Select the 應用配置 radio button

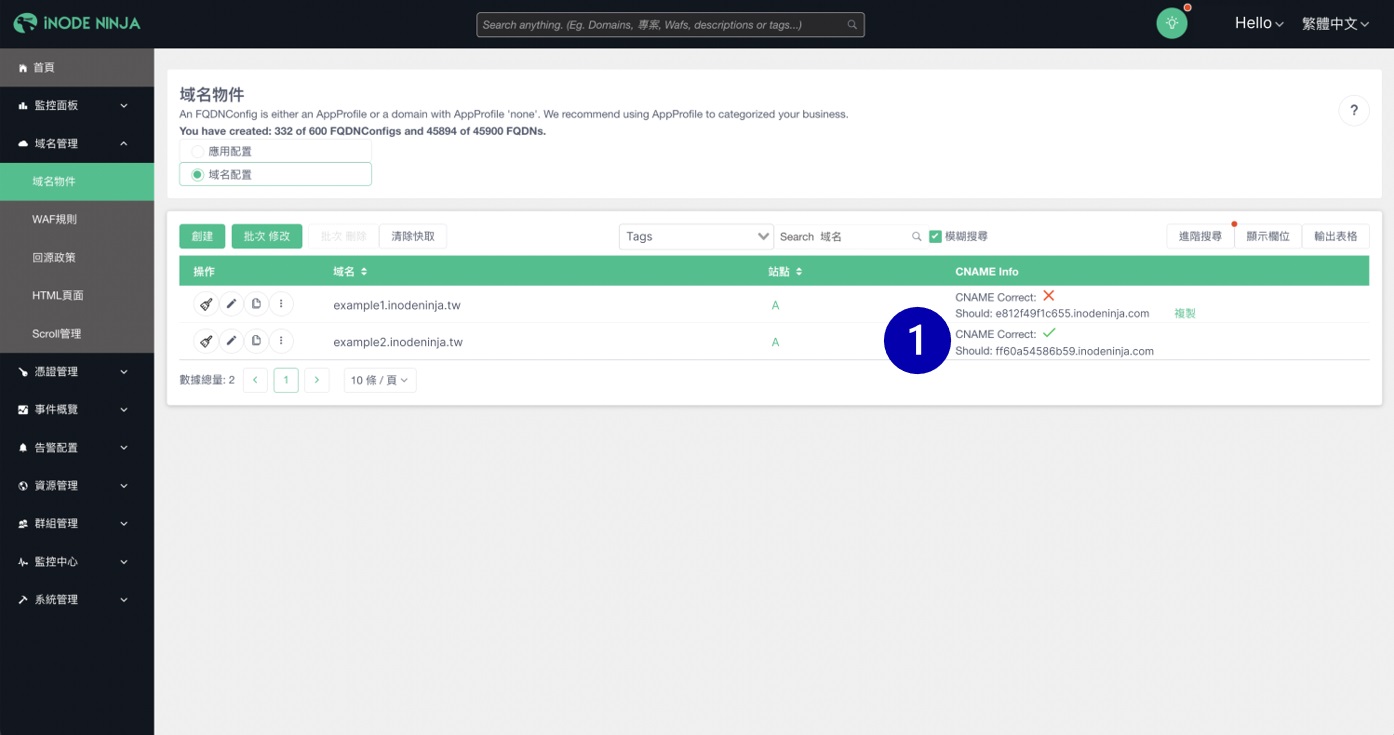(x=198, y=151)
